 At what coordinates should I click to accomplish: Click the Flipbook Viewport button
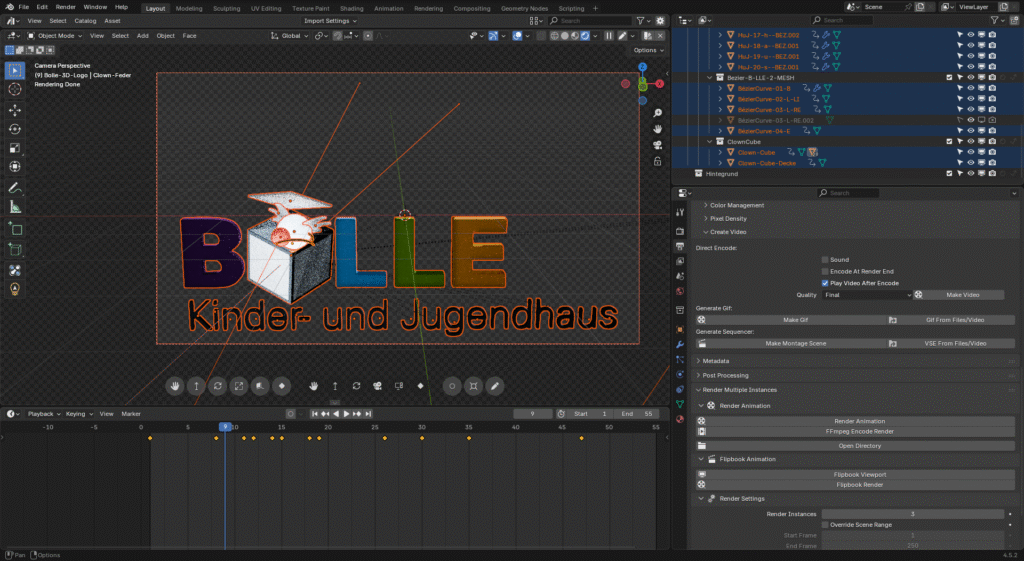[x=856, y=475]
